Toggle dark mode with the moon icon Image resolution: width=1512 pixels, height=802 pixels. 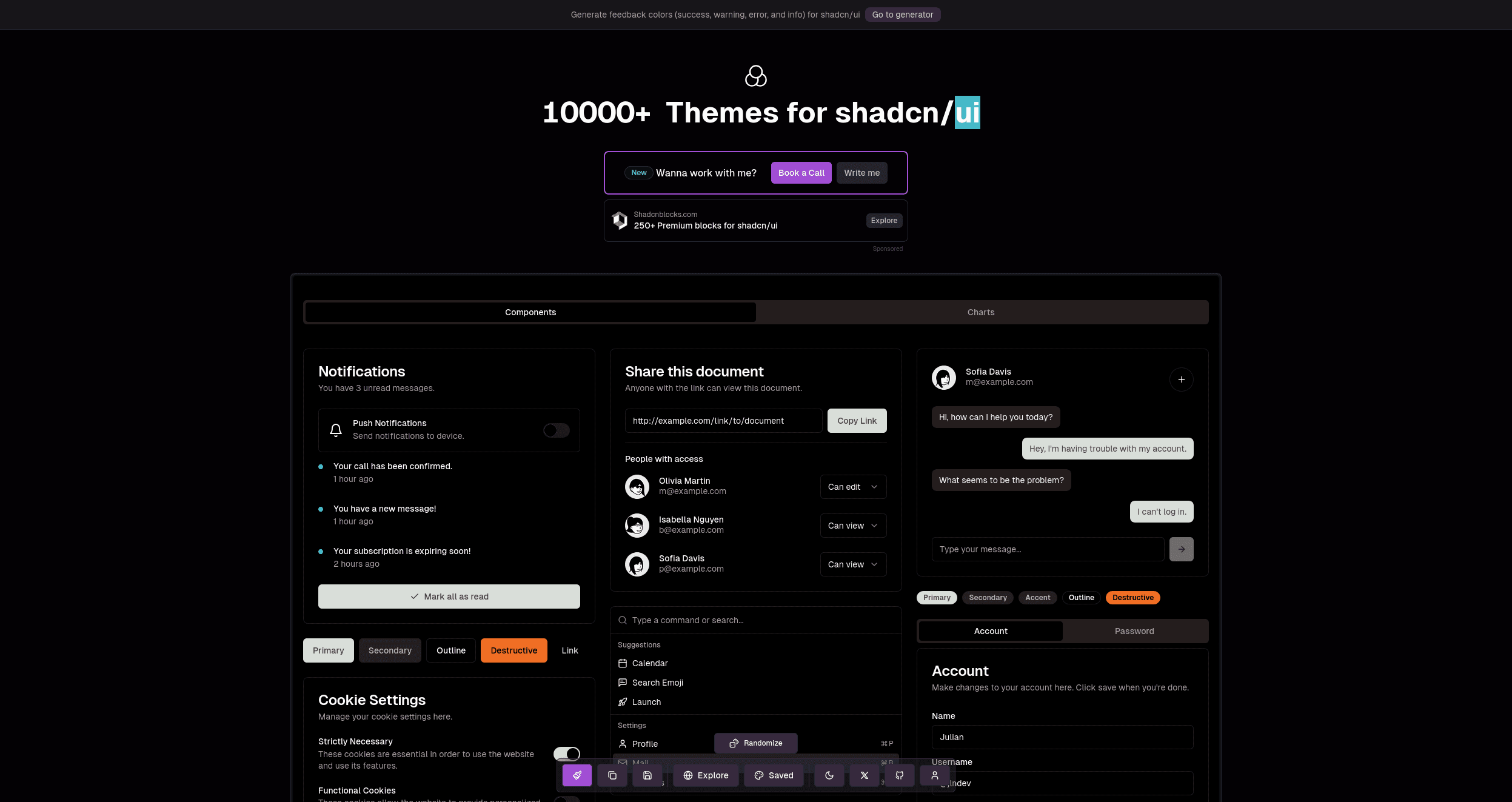click(x=829, y=775)
